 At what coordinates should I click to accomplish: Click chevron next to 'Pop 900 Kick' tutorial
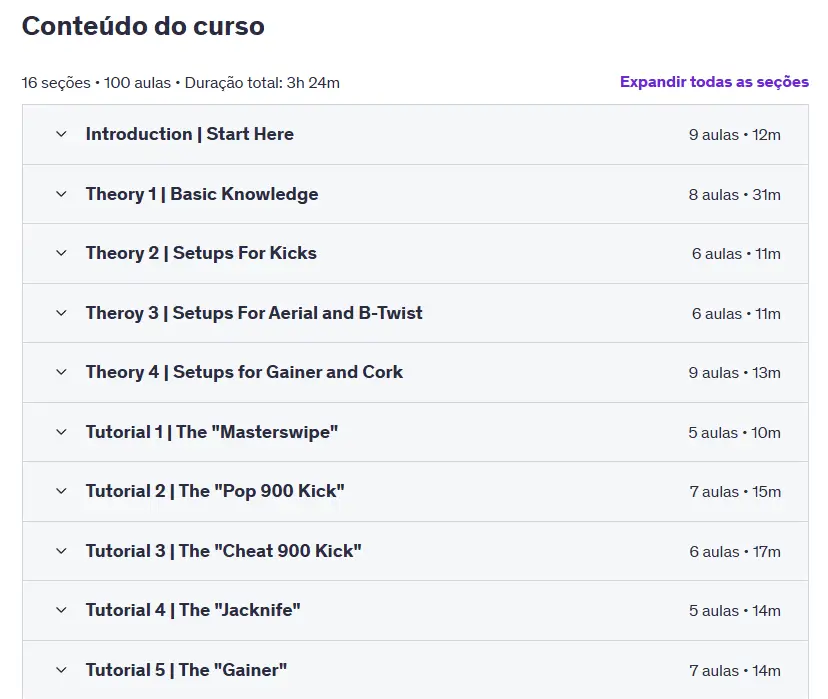coord(61,491)
